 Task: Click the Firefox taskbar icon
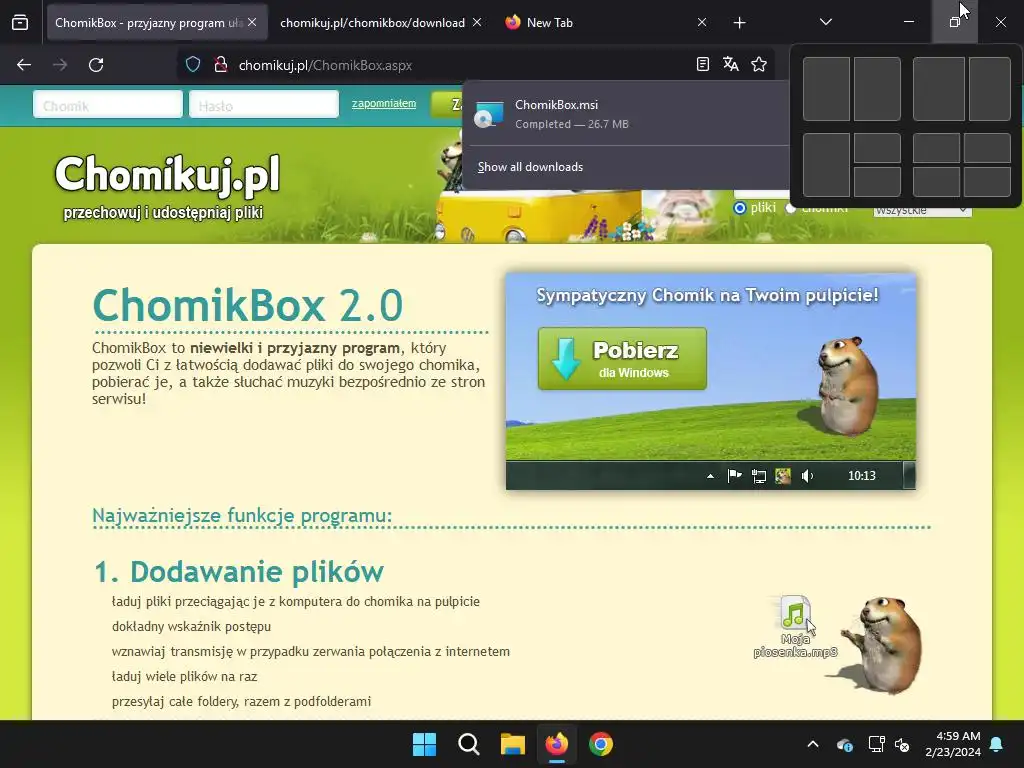(556, 744)
